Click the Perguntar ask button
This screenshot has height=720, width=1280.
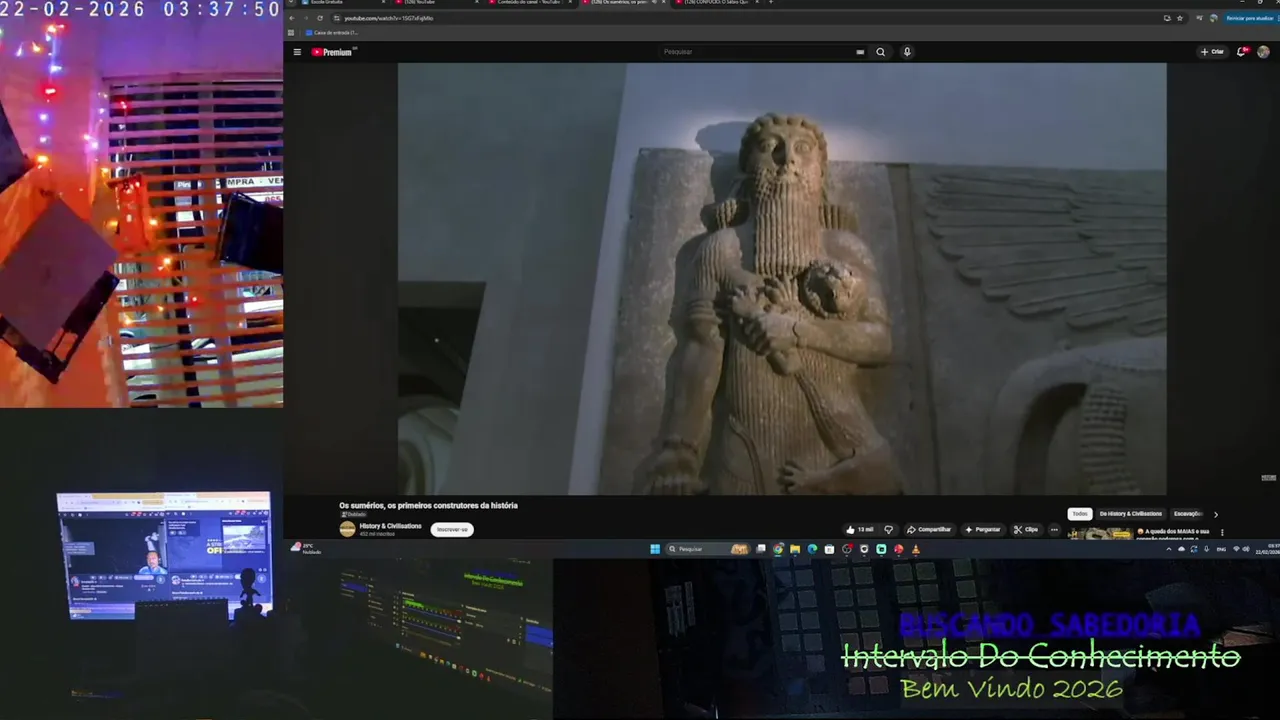point(983,530)
